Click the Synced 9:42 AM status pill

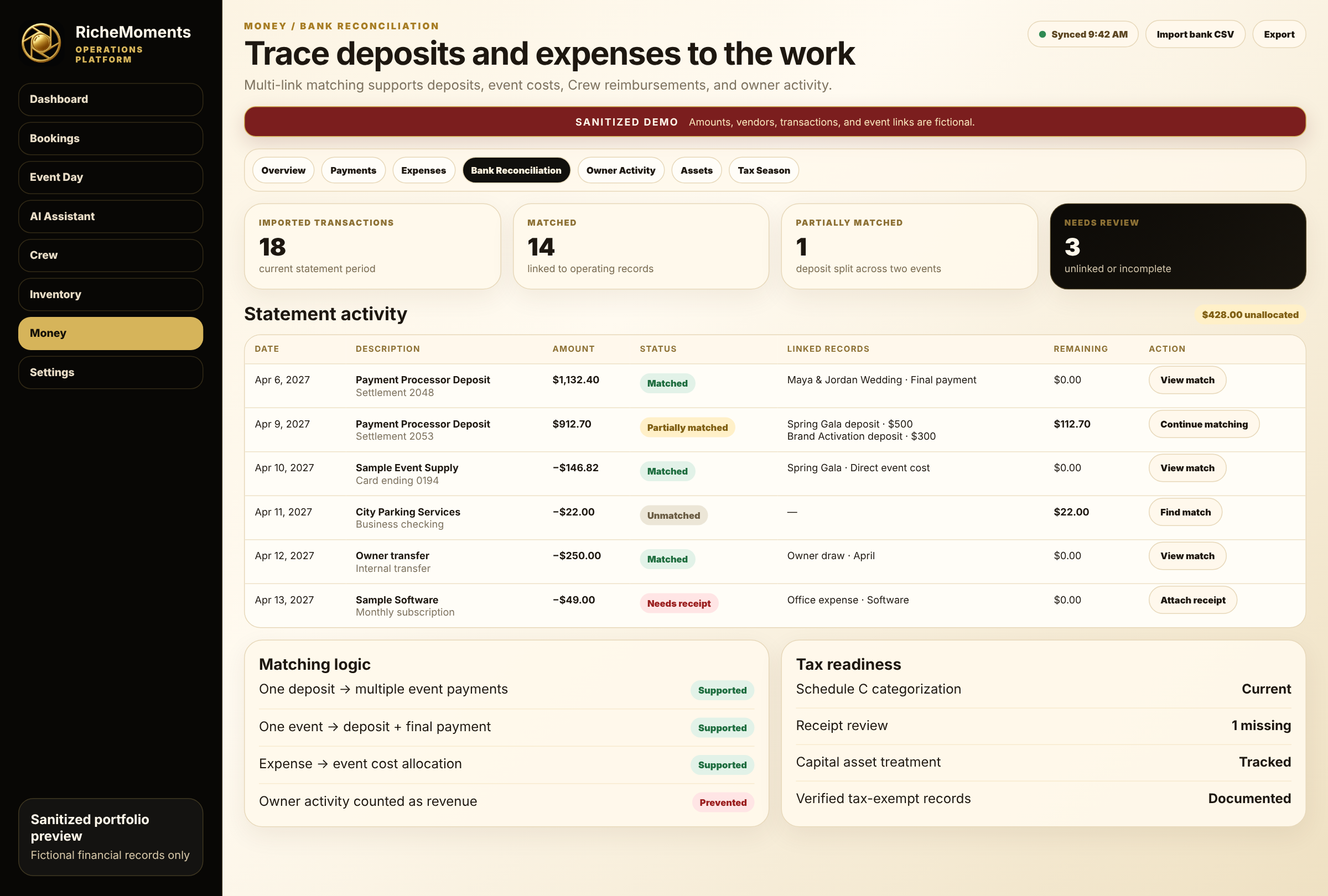[1082, 34]
